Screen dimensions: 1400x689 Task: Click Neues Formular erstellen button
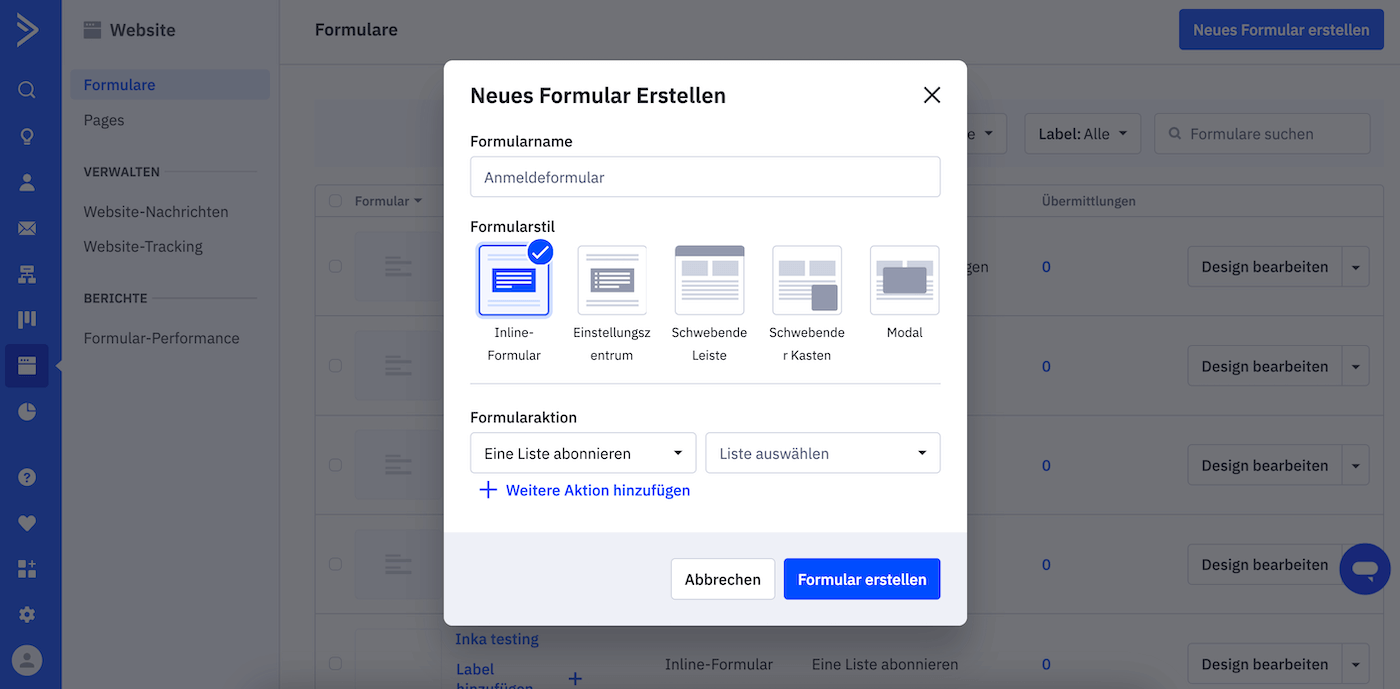coord(1281,30)
